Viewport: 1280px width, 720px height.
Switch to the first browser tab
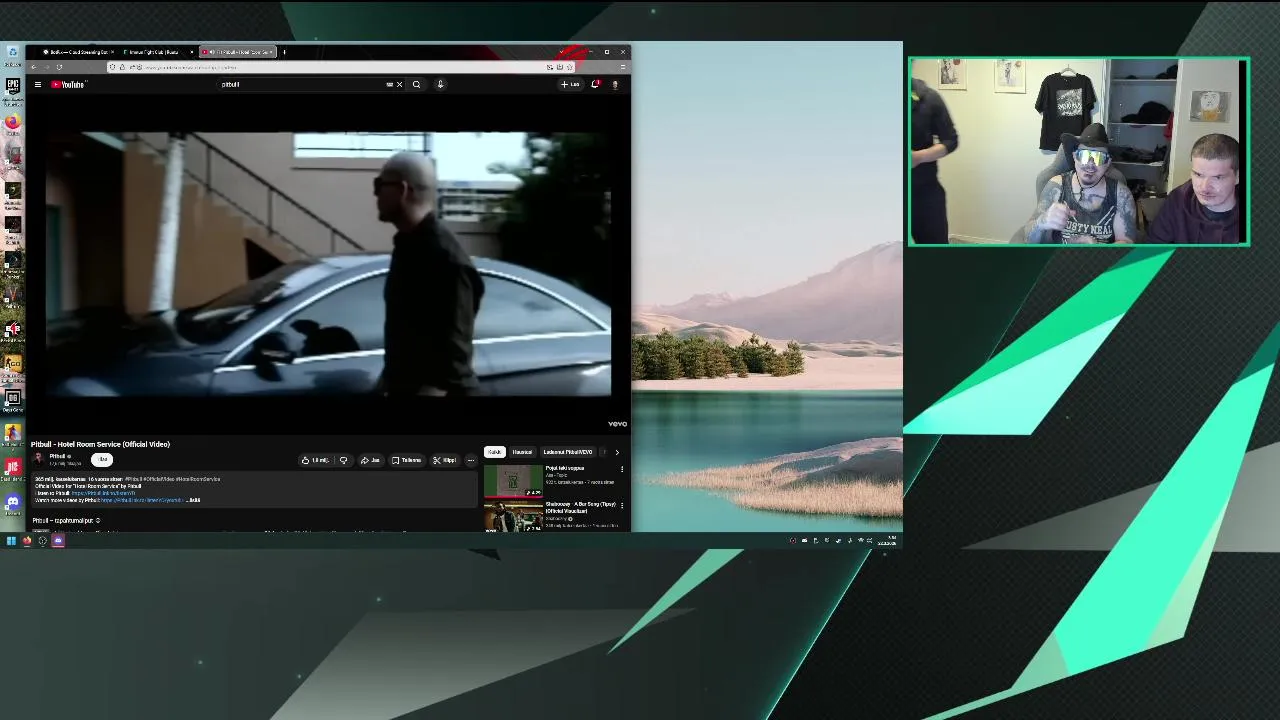click(77, 52)
